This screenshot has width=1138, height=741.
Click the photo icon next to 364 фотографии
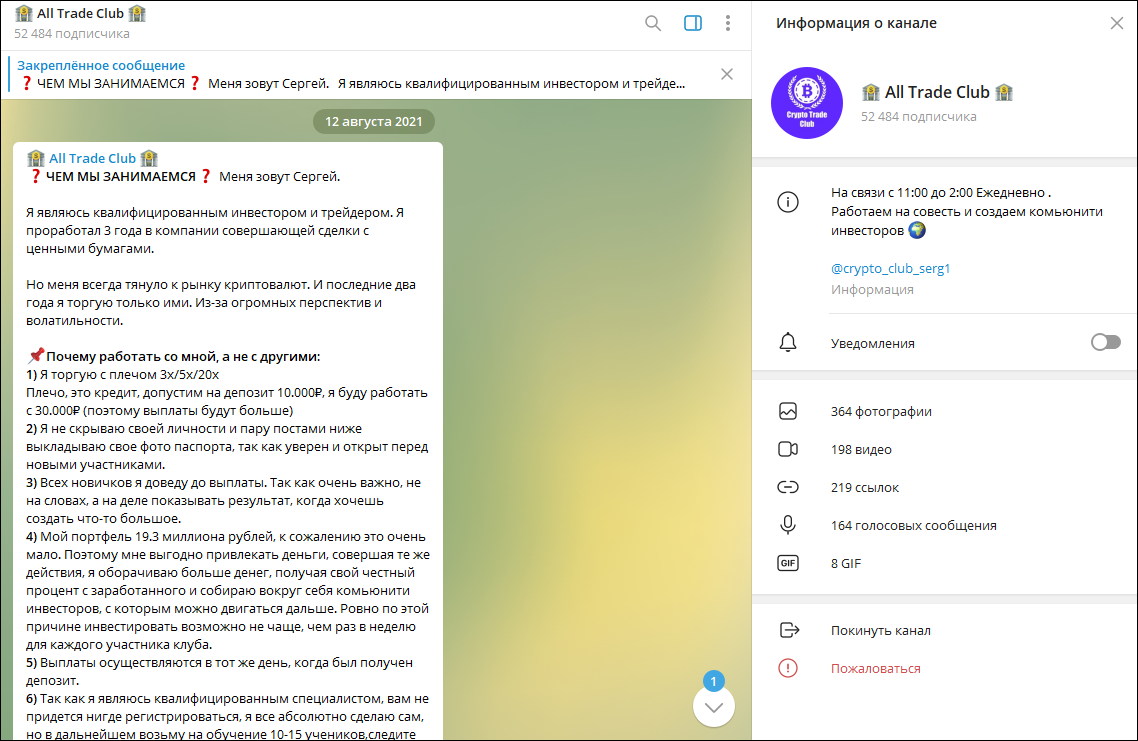coord(788,412)
